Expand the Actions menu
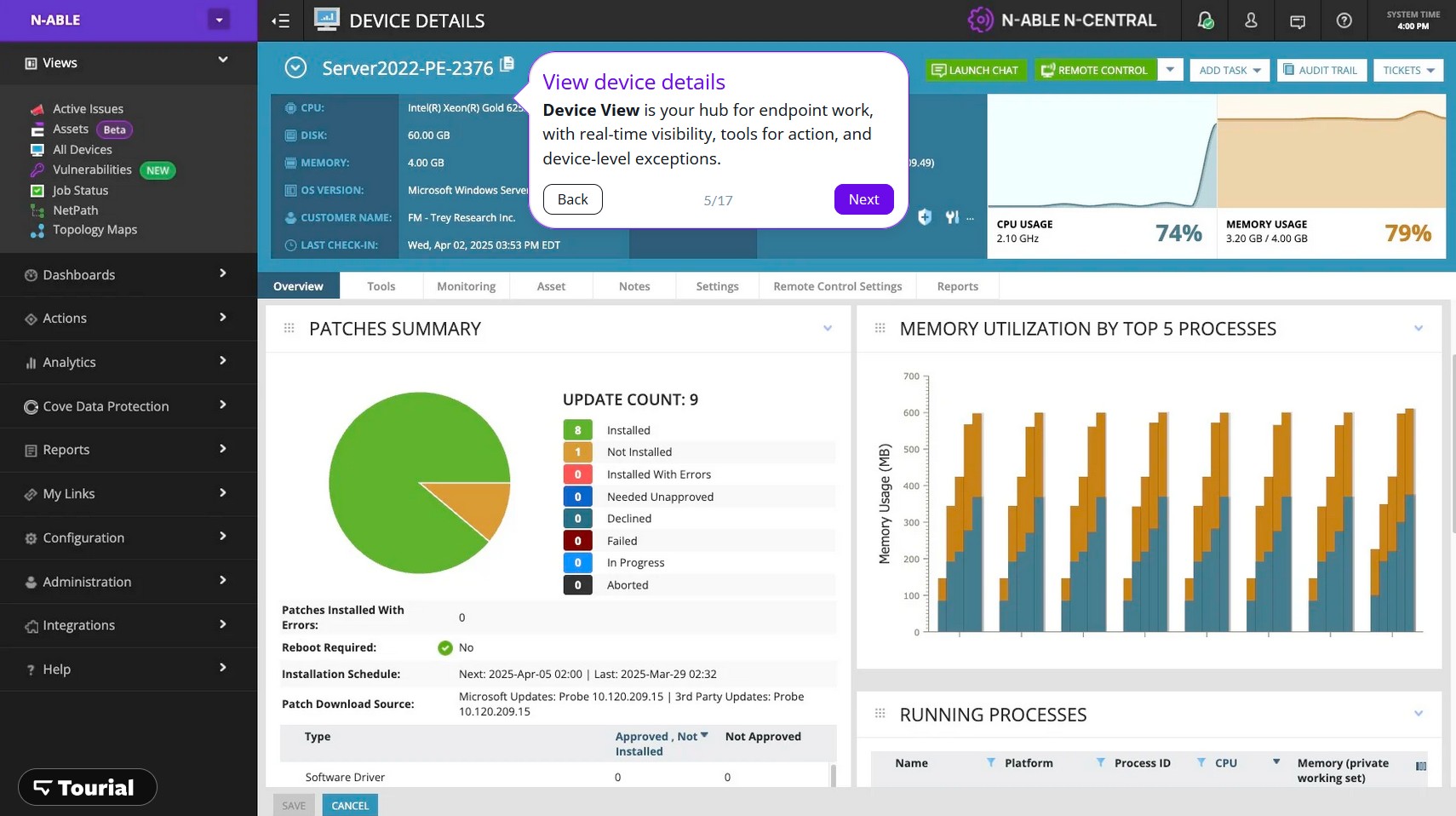This screenshot has width=1456, height=816. (223, 317)
